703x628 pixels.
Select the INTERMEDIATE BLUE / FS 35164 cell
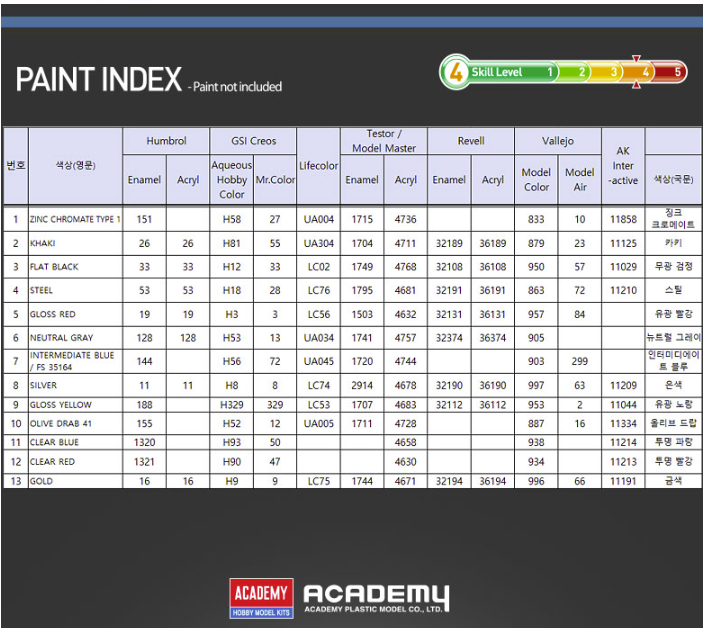coord(75,361)
